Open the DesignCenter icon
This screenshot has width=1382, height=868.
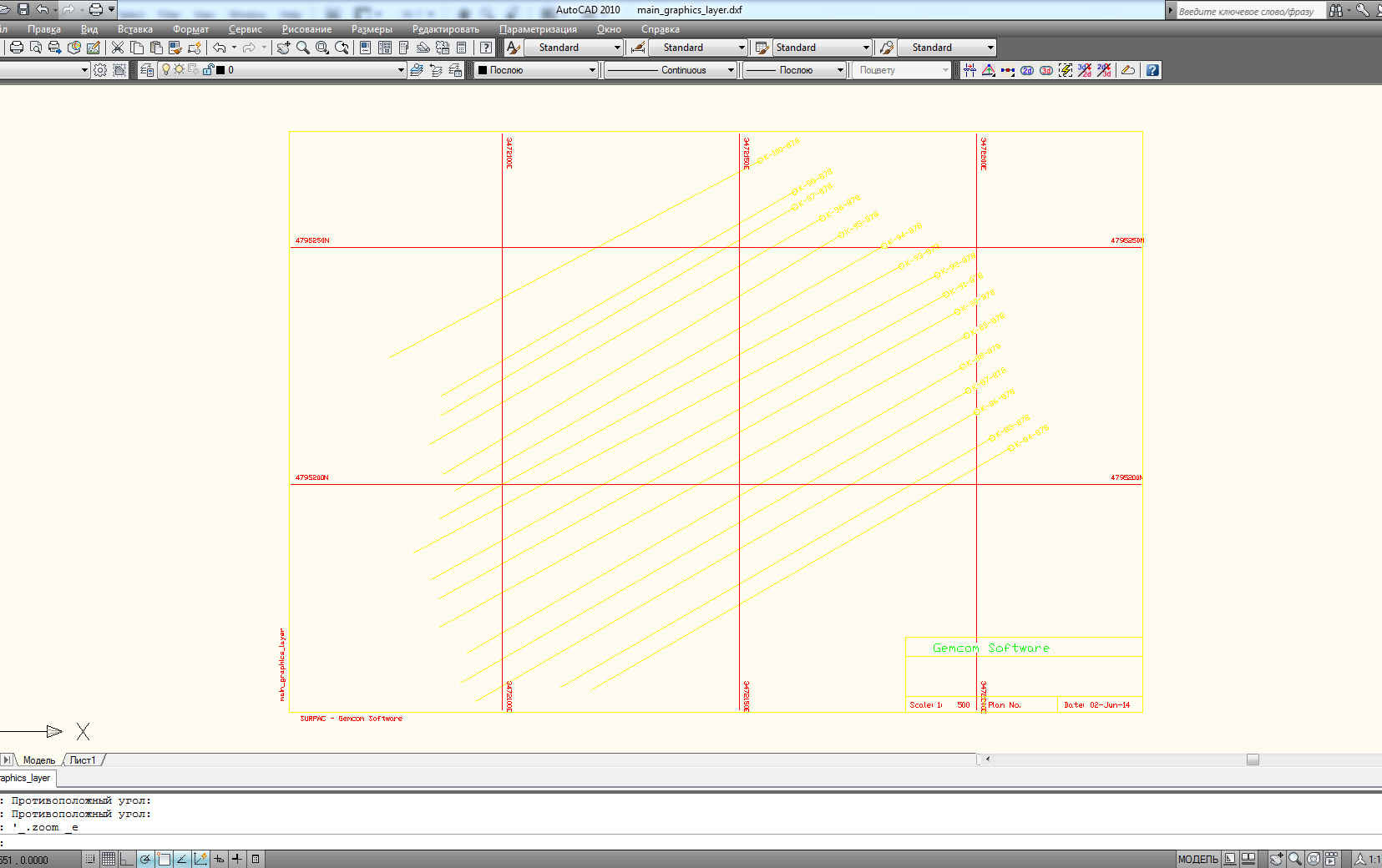click(x=385, y=48)
